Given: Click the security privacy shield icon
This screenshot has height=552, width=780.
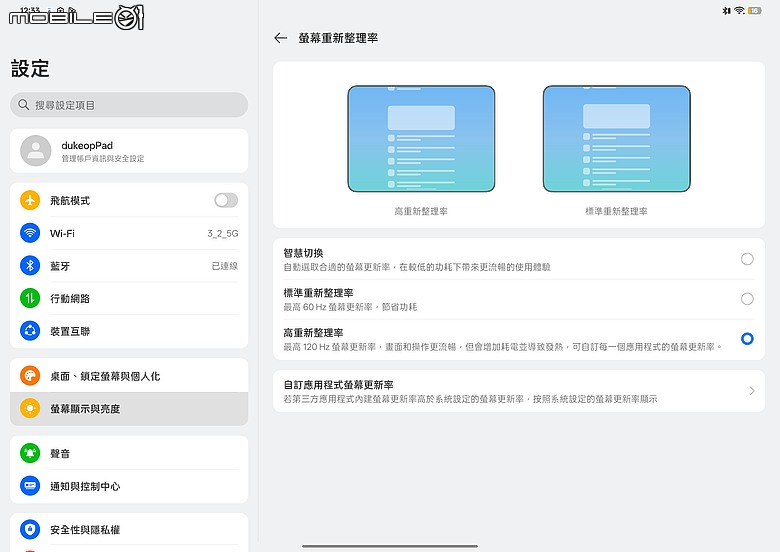Looking at the screenshot, I should coord(30,529).
